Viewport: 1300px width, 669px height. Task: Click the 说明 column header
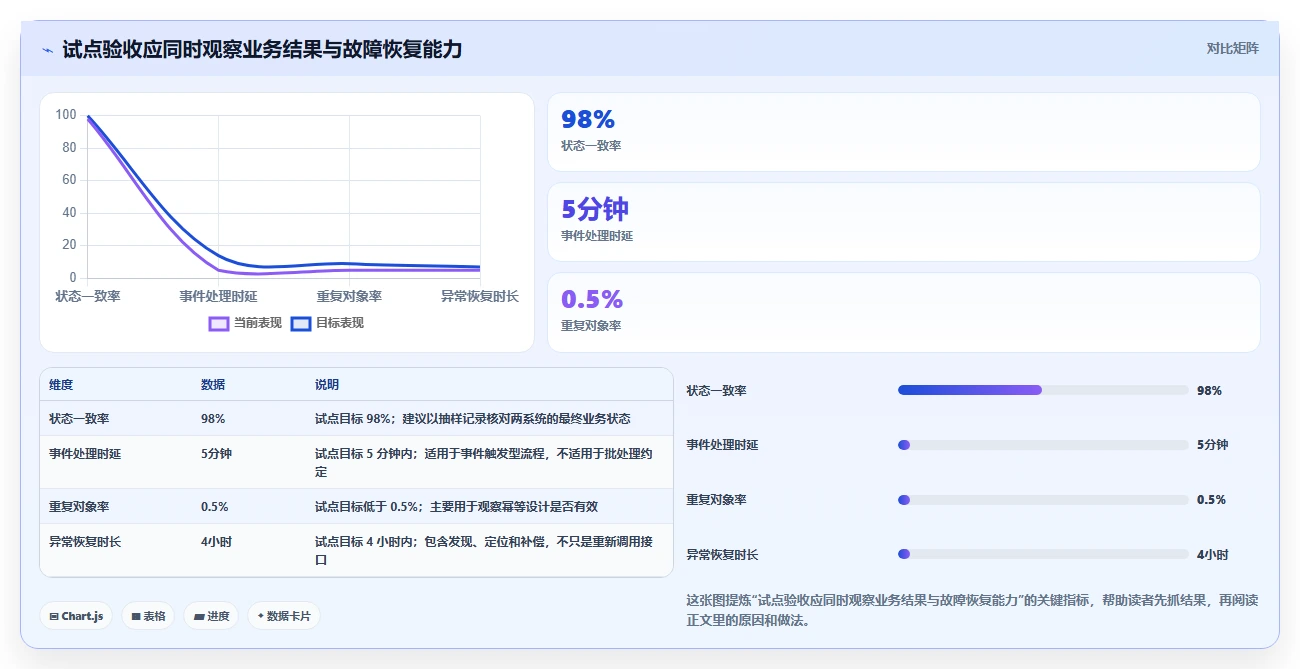coord(327,385)
